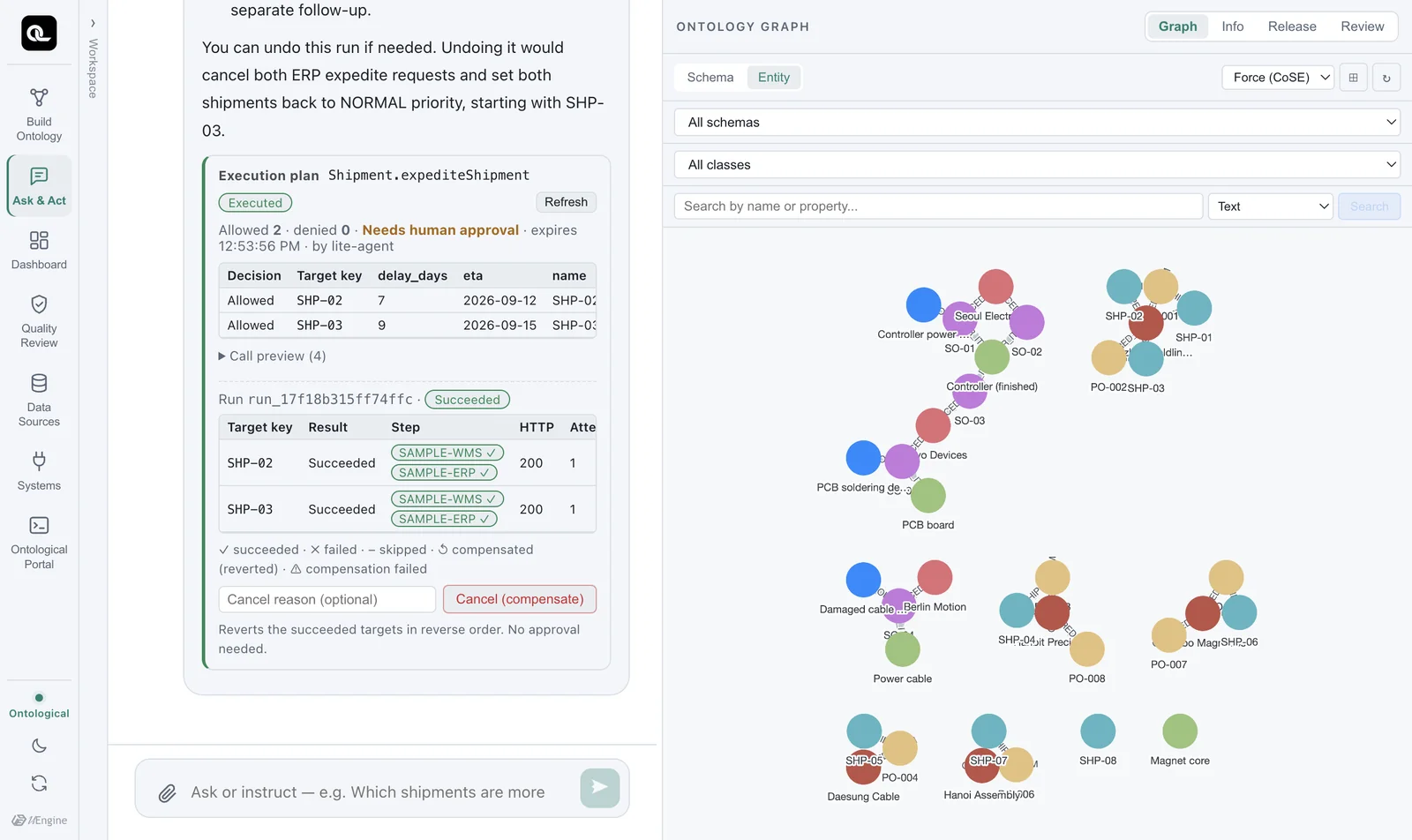1412x840 pixels.
Task: Toggle dark mode moon icon
Action: point(39,746)
